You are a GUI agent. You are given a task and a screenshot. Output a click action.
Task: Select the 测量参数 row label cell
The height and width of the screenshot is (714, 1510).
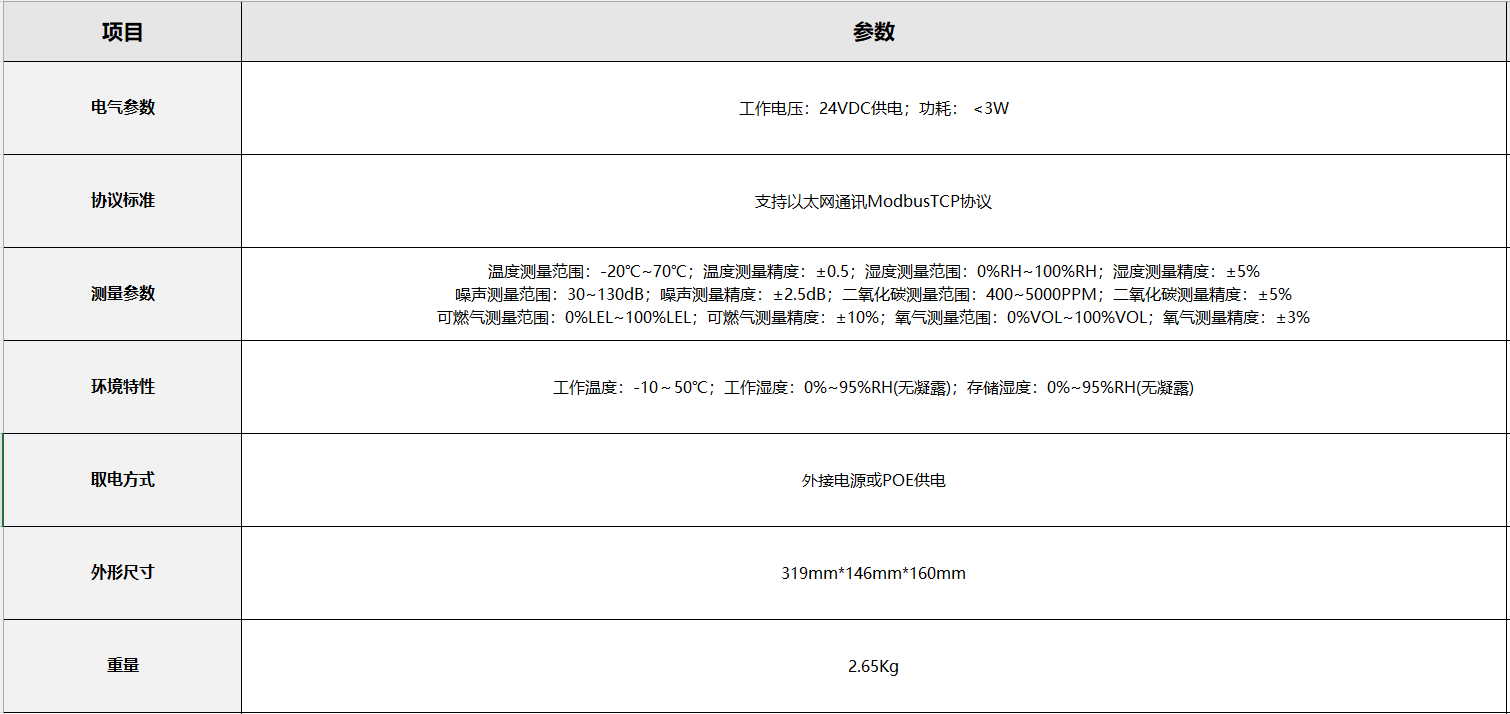pos(122,294)
